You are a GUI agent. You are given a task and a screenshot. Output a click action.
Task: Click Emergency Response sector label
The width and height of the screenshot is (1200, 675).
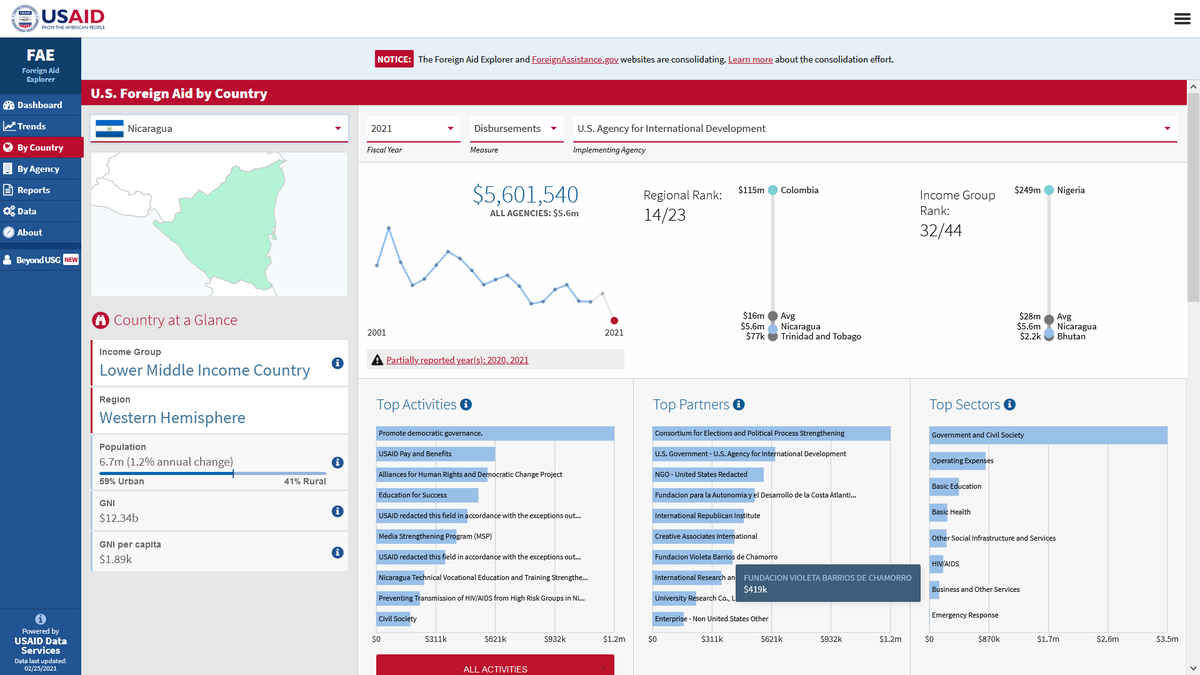964,615
